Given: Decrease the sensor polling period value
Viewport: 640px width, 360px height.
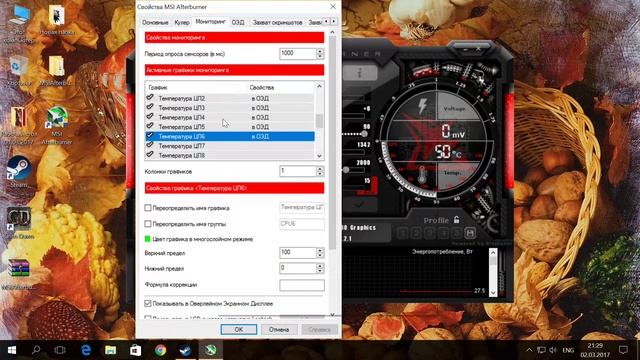Looking at the screenshot, I should point(320,56).
